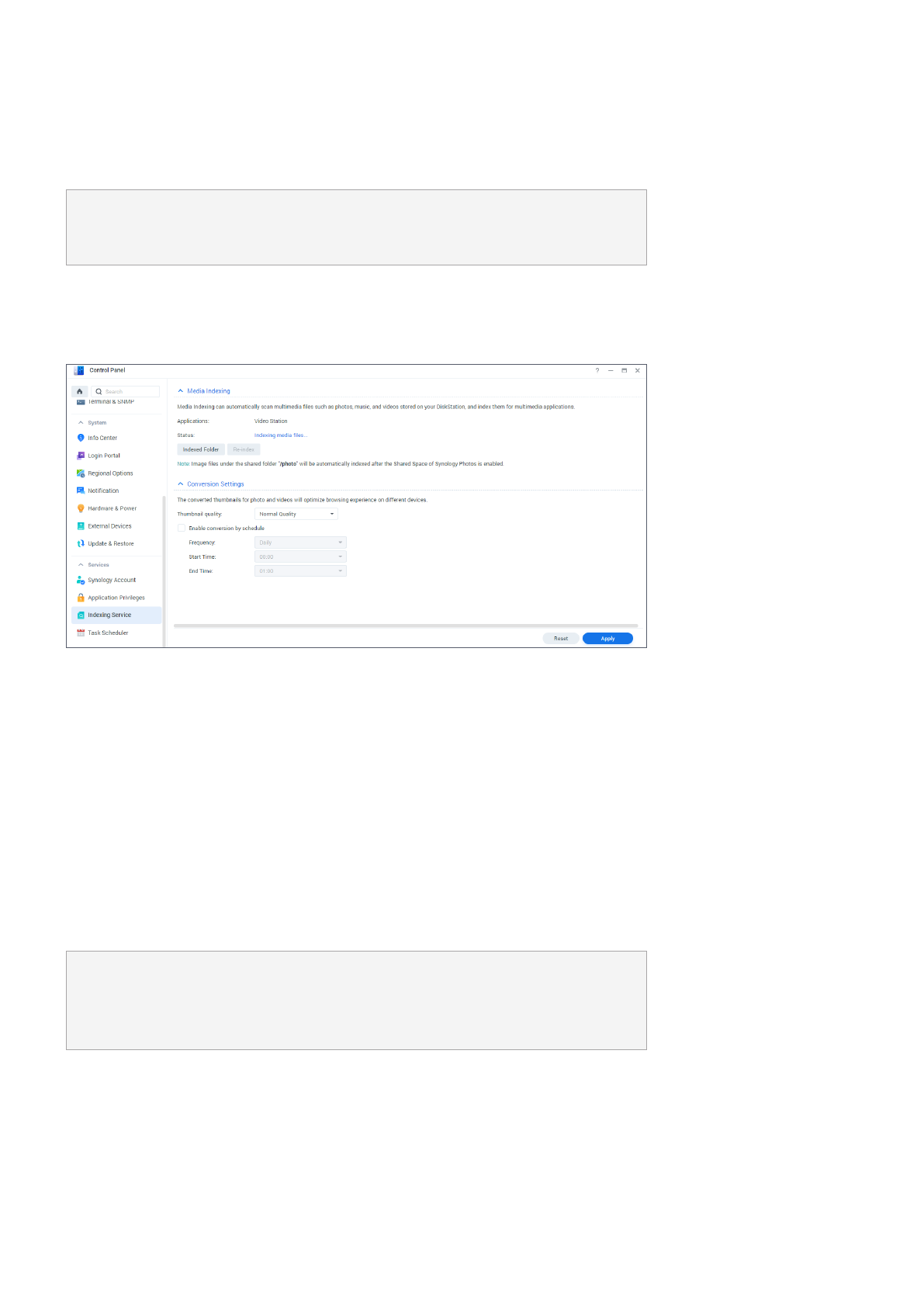Open Regional Options icon
This screenshot has width=924, height=1307.
[81, 473]
